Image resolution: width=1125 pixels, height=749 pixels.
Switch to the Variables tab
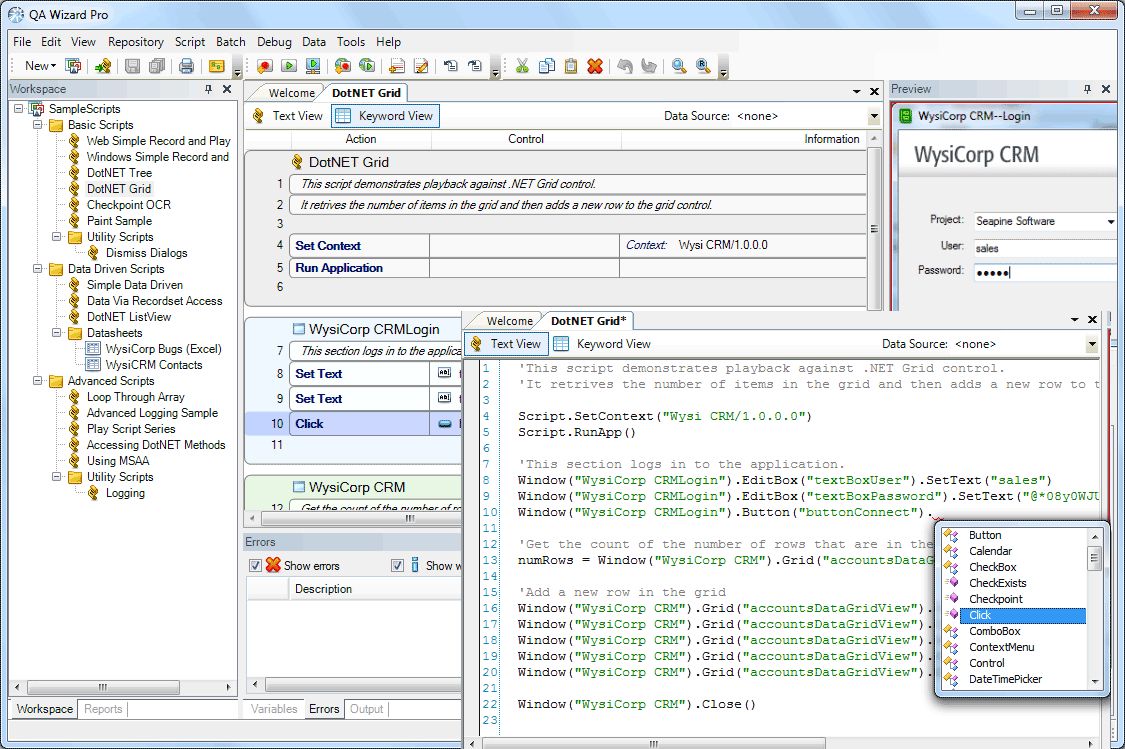[273, 709]
